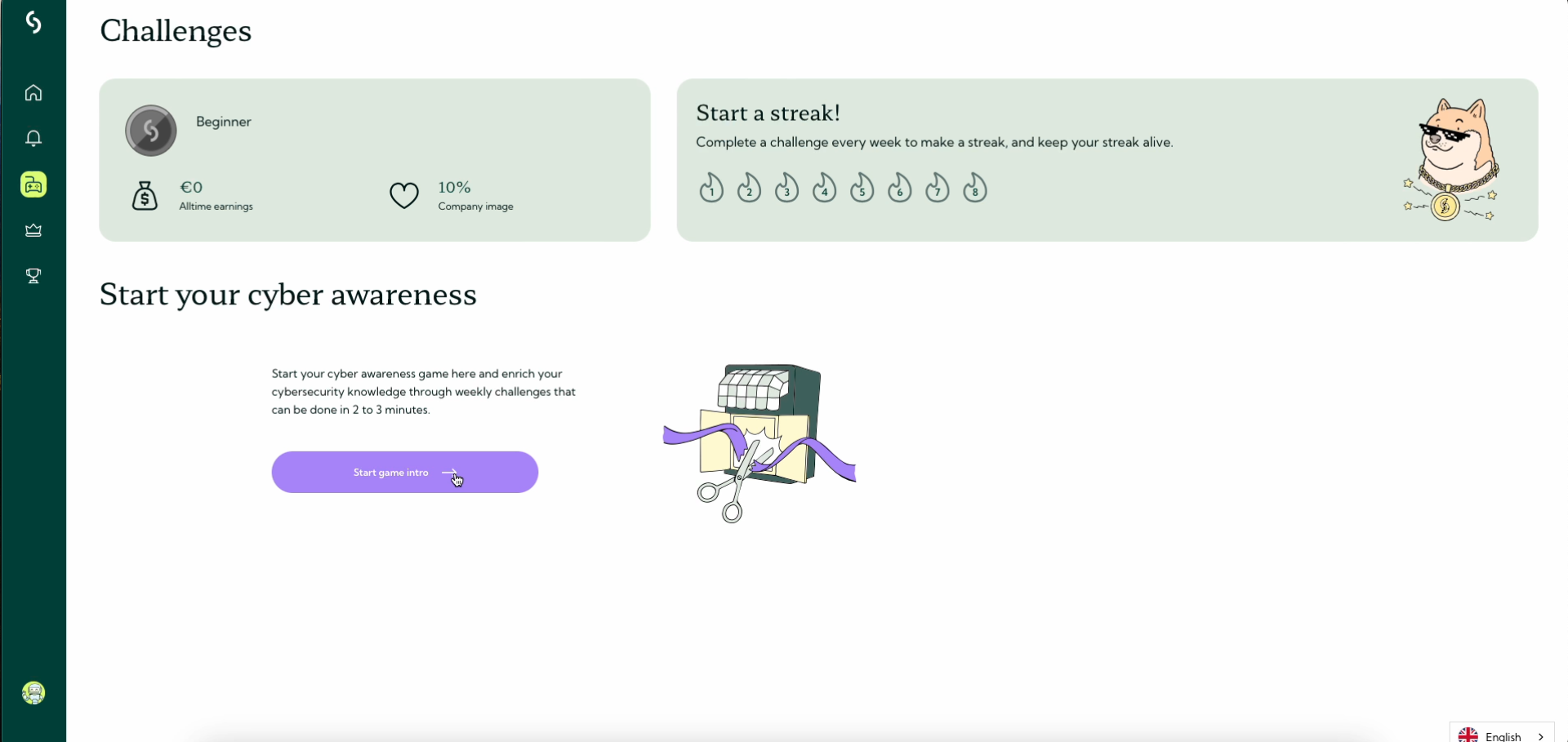The height and width of the screenshot is (742, 1568).
Task: Click the home icon in sidebar
Action: 33,93
